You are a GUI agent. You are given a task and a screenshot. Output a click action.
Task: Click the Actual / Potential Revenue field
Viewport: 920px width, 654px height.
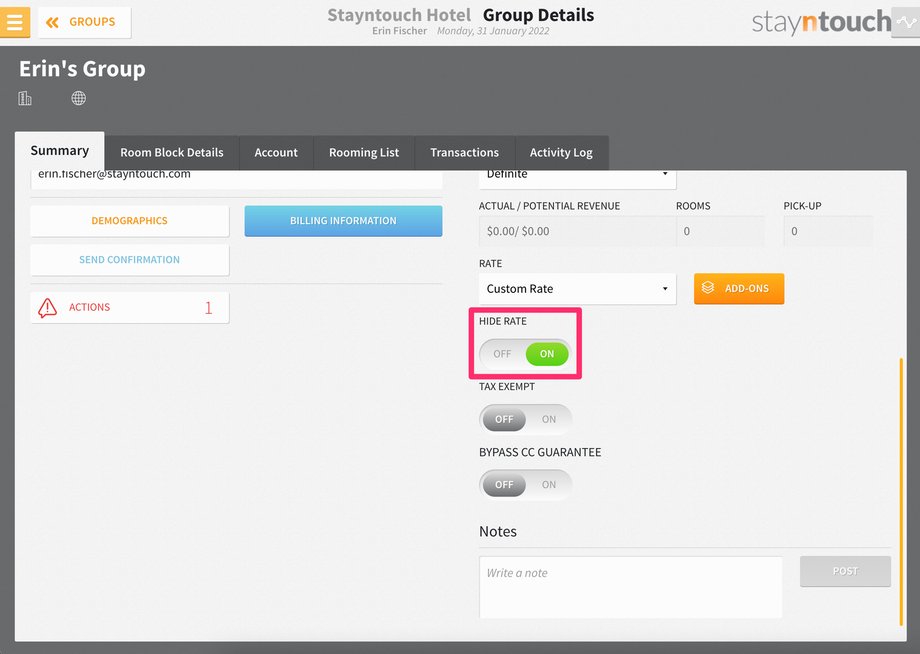tap(577, 231)
